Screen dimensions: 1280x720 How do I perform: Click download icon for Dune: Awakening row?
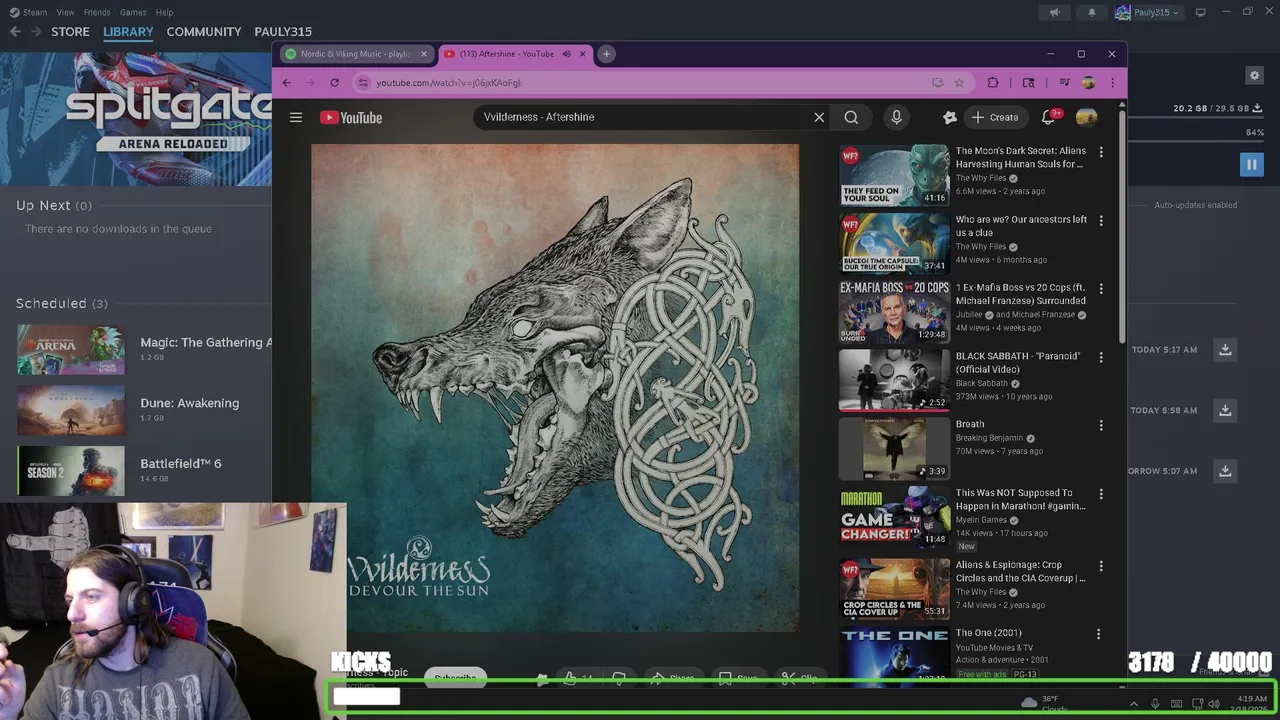pos(1225,410)
